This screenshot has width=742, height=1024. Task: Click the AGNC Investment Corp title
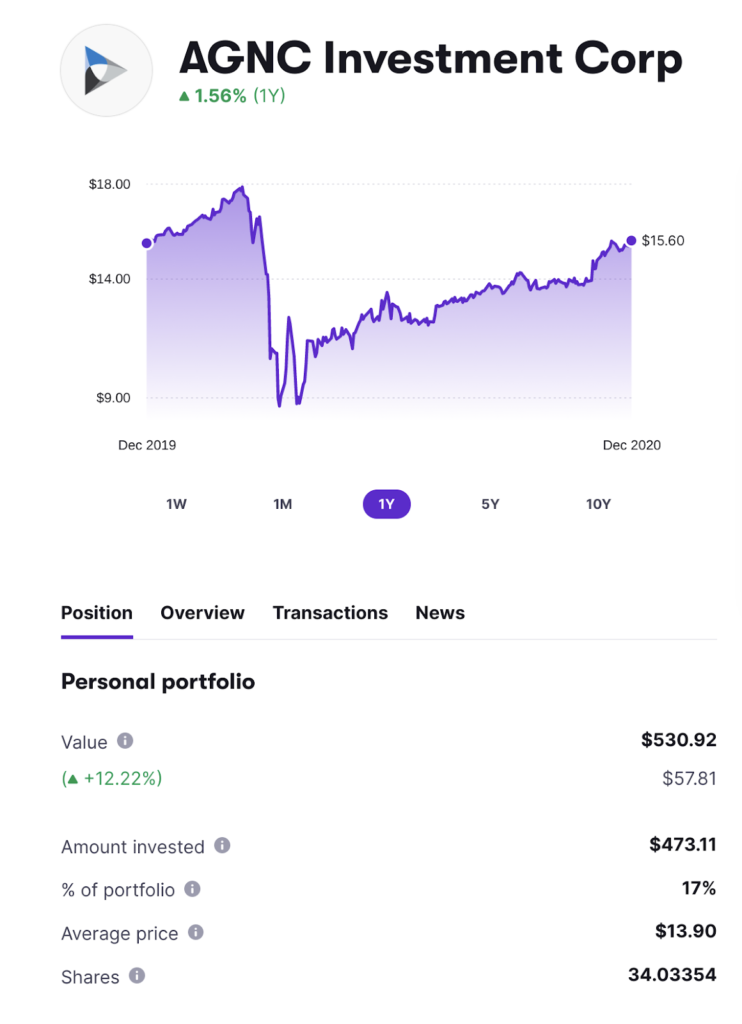point(430,59)
